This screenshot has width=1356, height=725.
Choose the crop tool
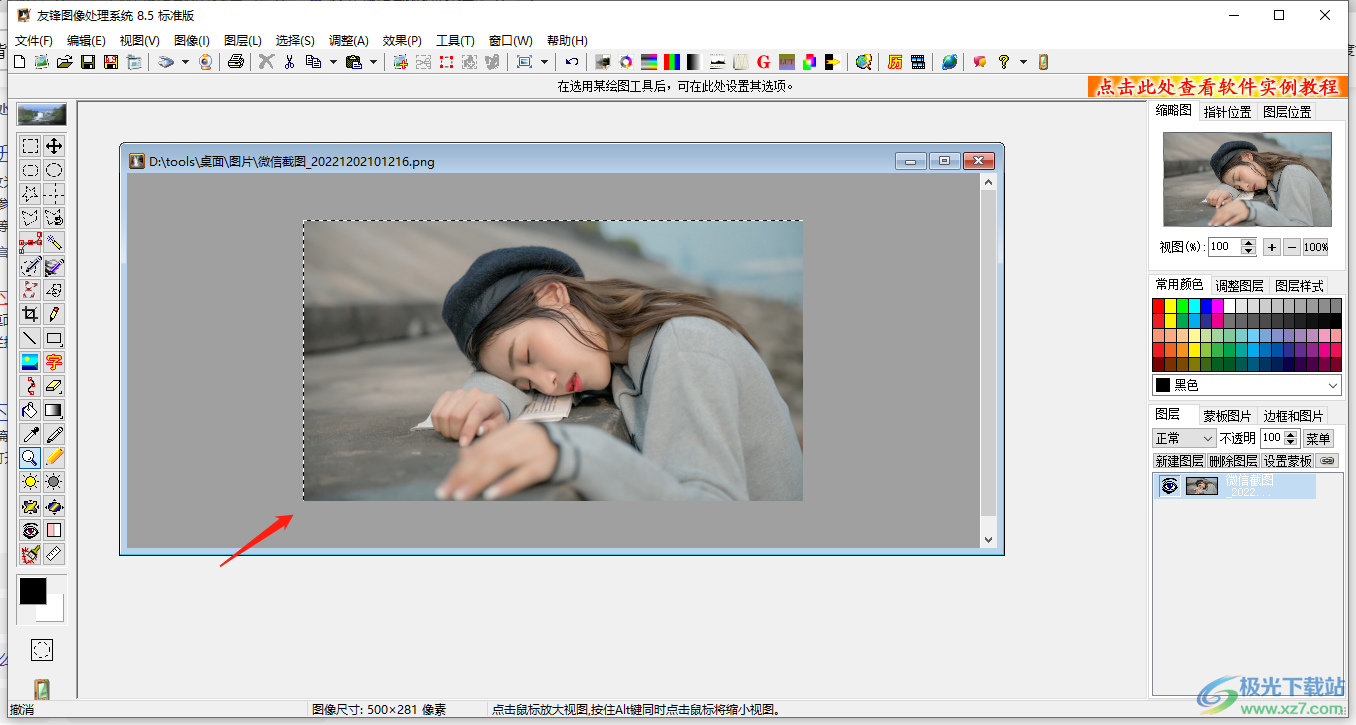click(x=31, y=314)
